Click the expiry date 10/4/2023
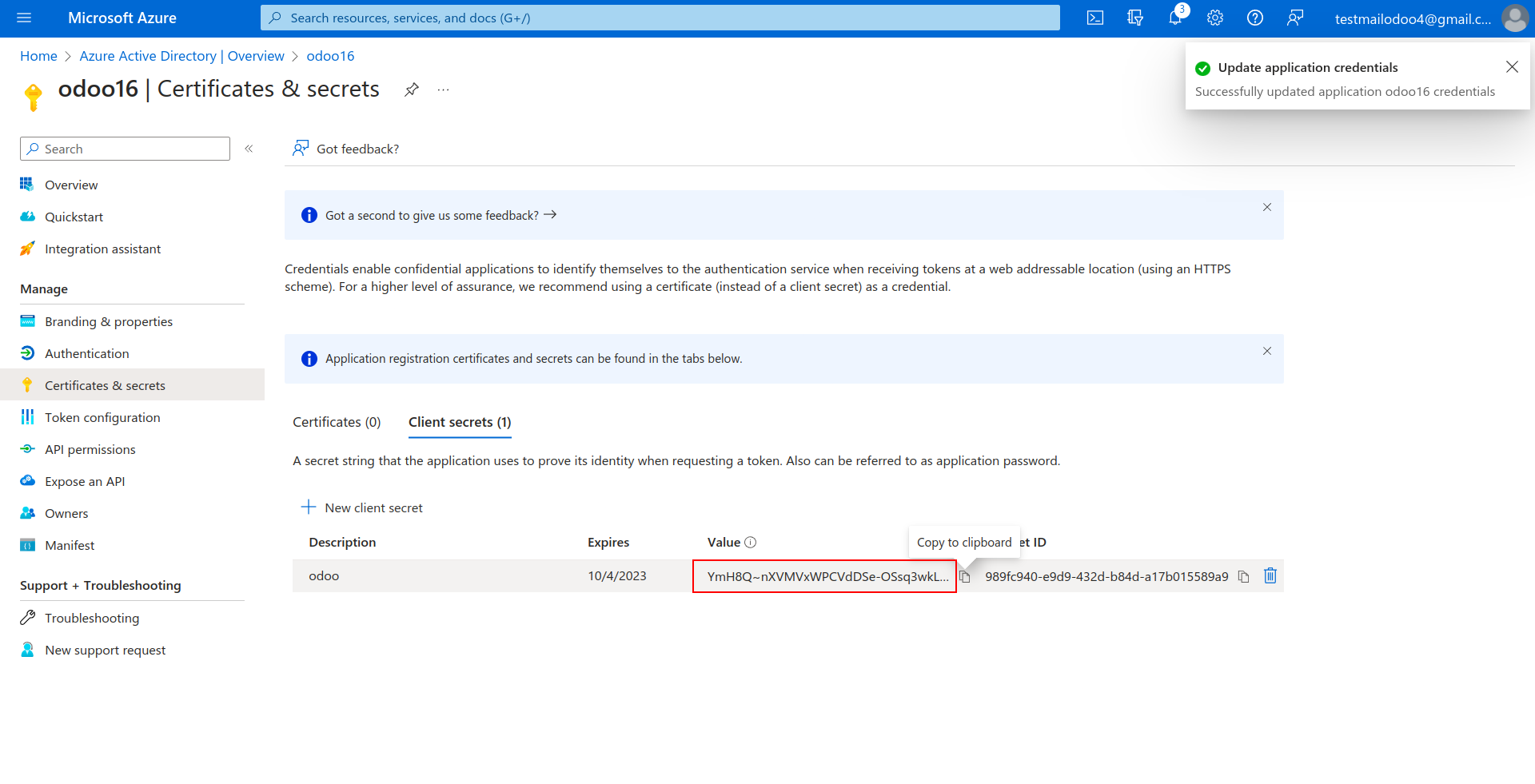1535x784 pixels. 617,576
